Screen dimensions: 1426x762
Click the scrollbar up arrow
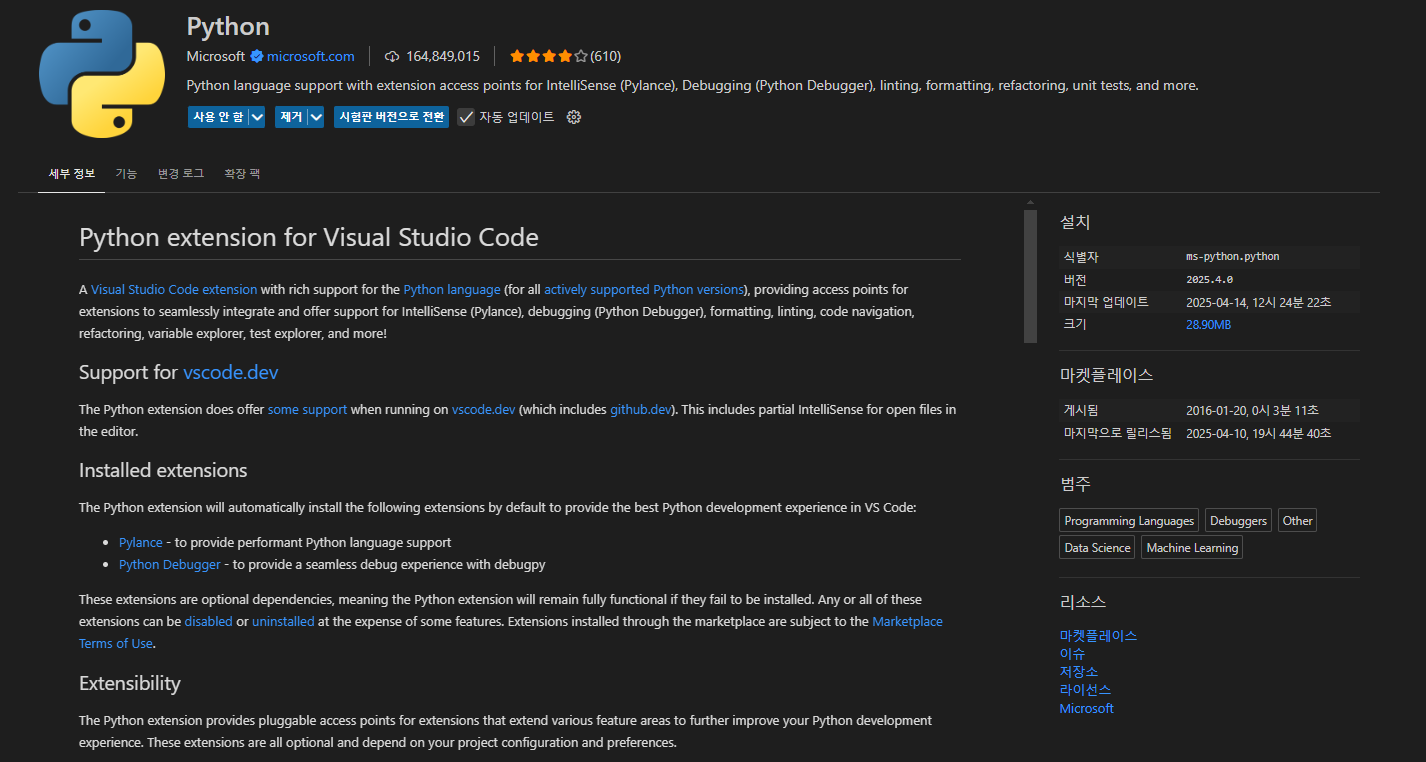coord(1030,203)
